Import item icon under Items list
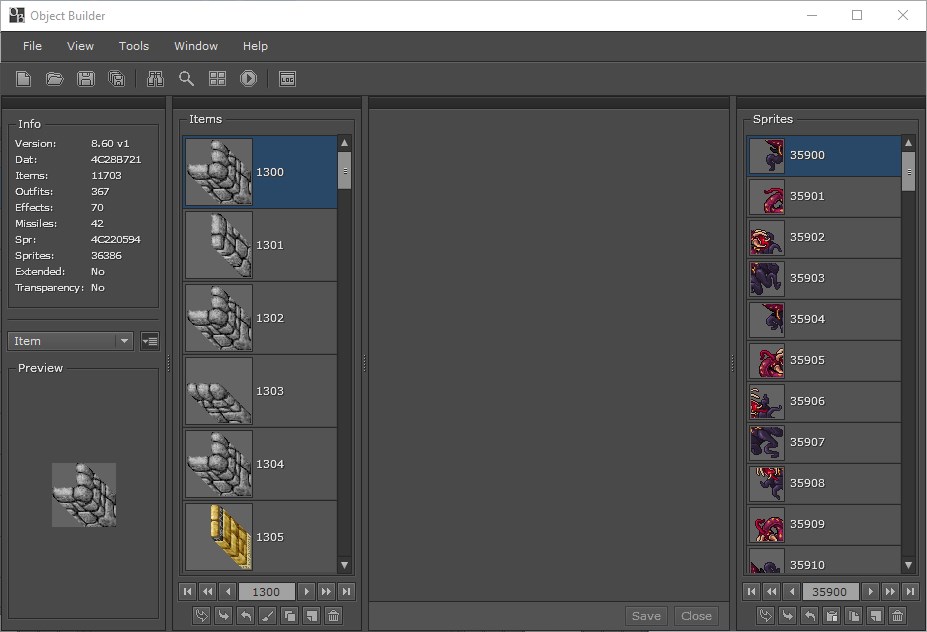The image size is (927, 632). click(x=223, y=616)
